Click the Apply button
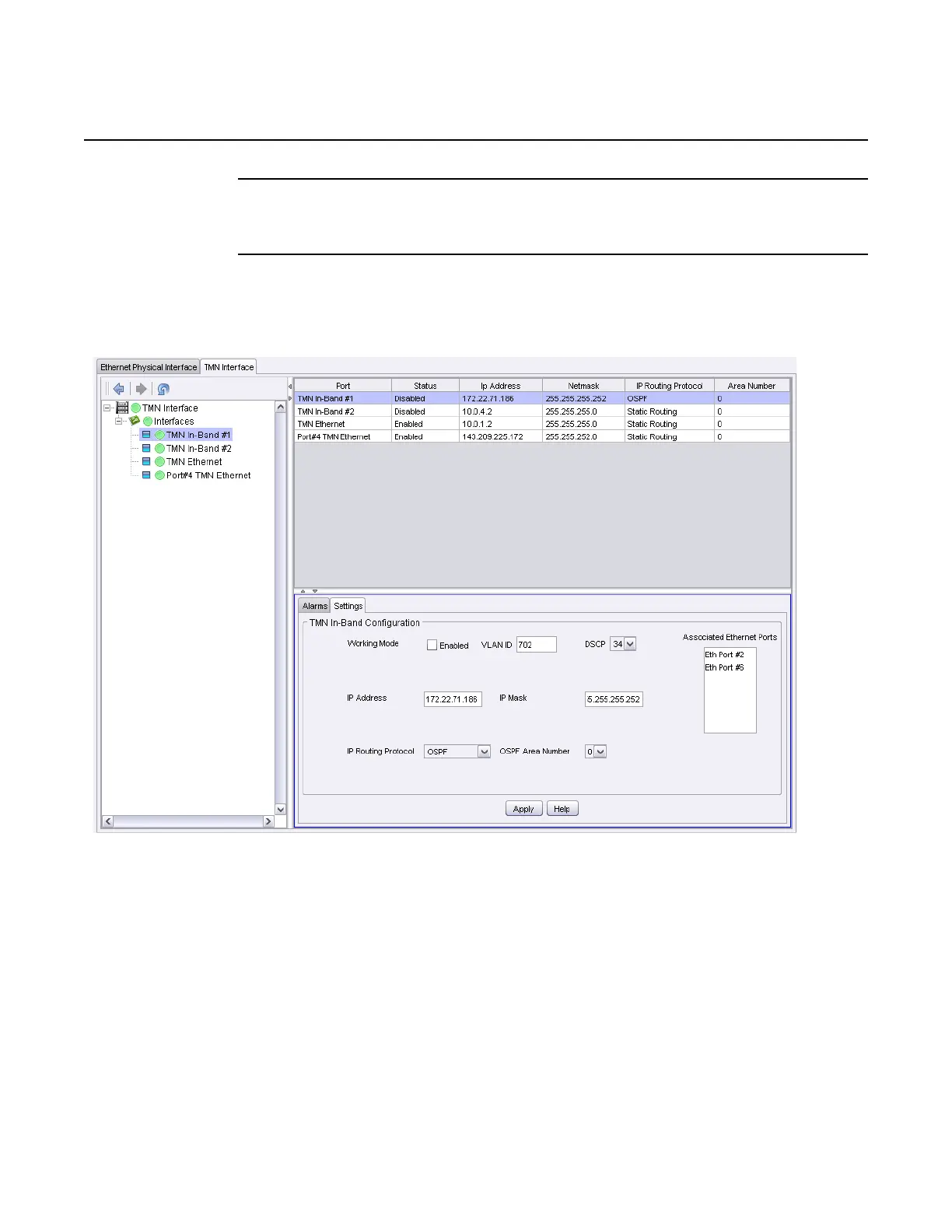The width and height of the screenshot is (952, 1232). (523, 809)
